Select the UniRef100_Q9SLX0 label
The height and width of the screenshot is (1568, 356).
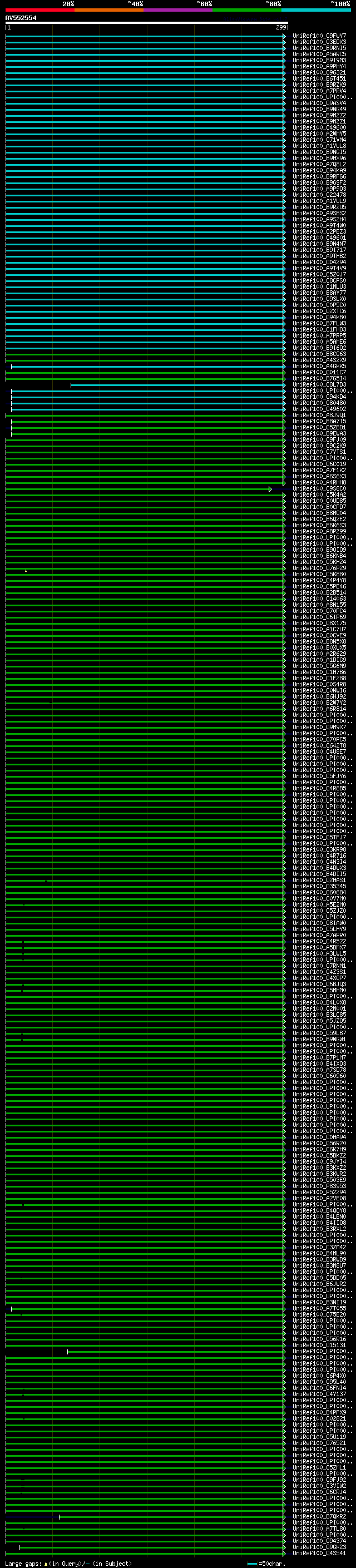click(319, 299)
